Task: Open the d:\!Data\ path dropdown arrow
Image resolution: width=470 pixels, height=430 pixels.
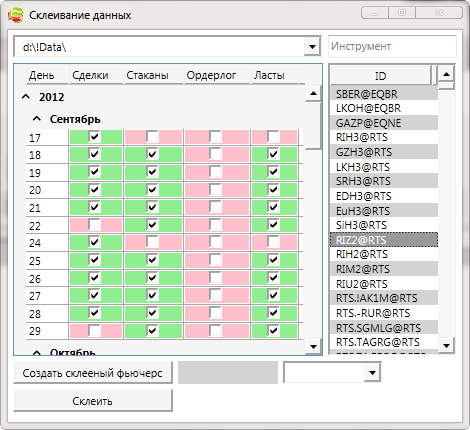Action: 312,47
